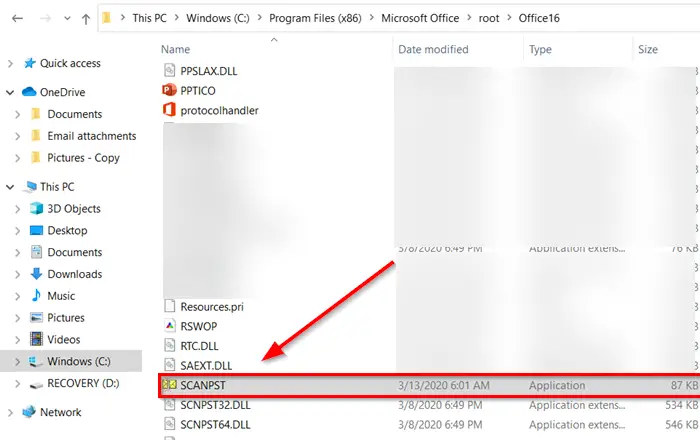This screenshot has height=440, width=700.
Task: Click SCANPST date 3/13/2020 6:01 AM
Action: pos(444,385)
